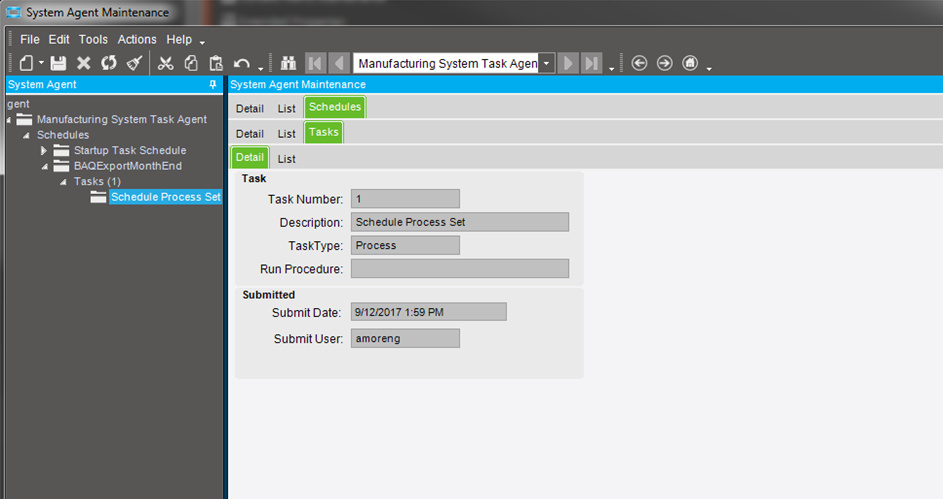Click the Forward circular arrow icon

(x=665, y=63)
